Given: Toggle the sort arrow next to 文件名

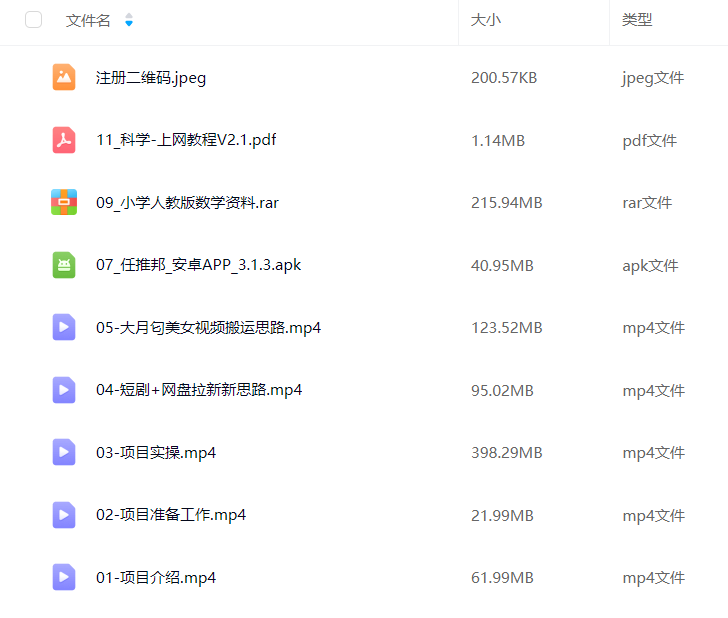Looking at the screenshot, I should [x=128, y=21].
